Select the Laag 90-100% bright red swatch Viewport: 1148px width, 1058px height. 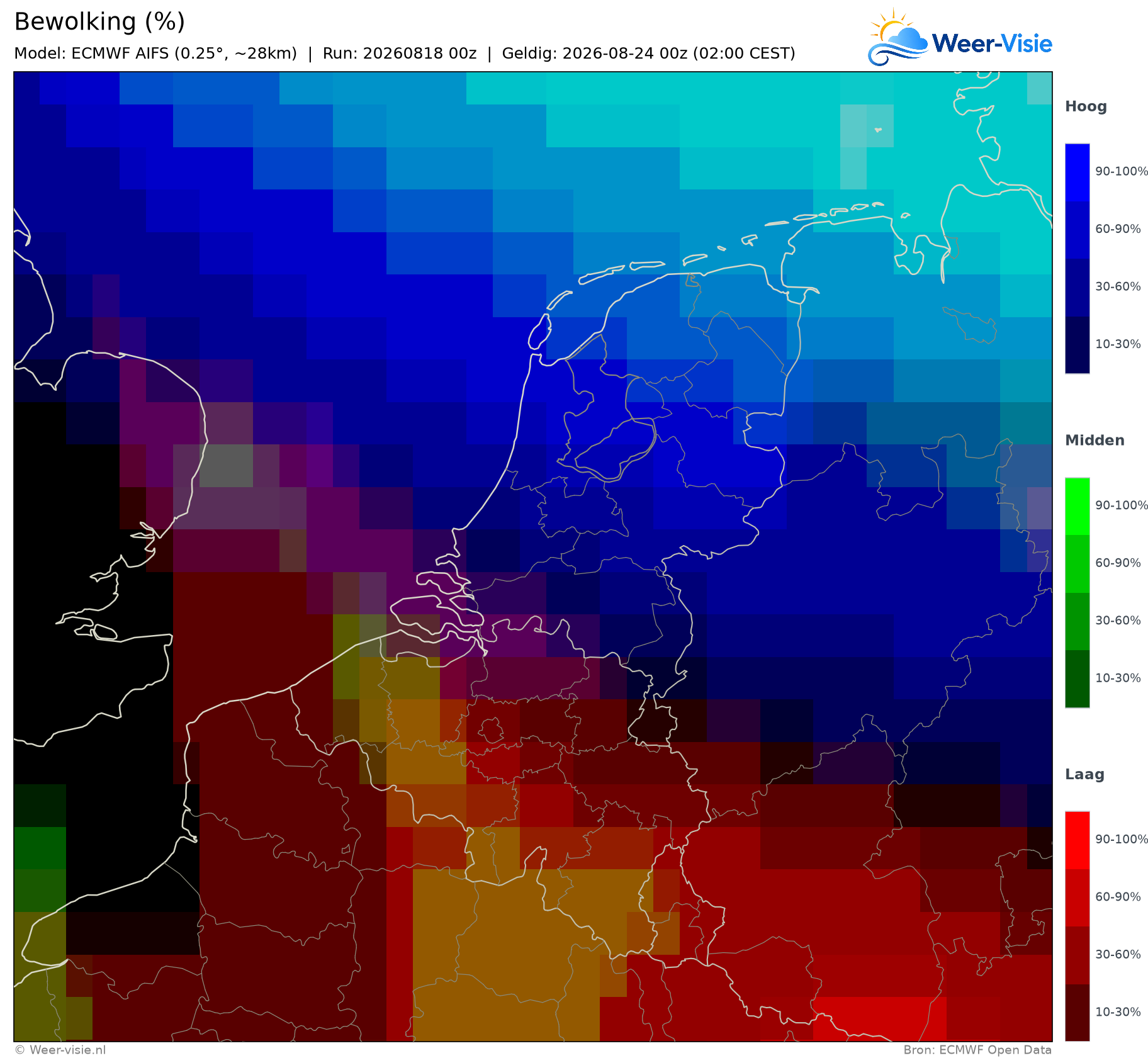point(1077,841)
